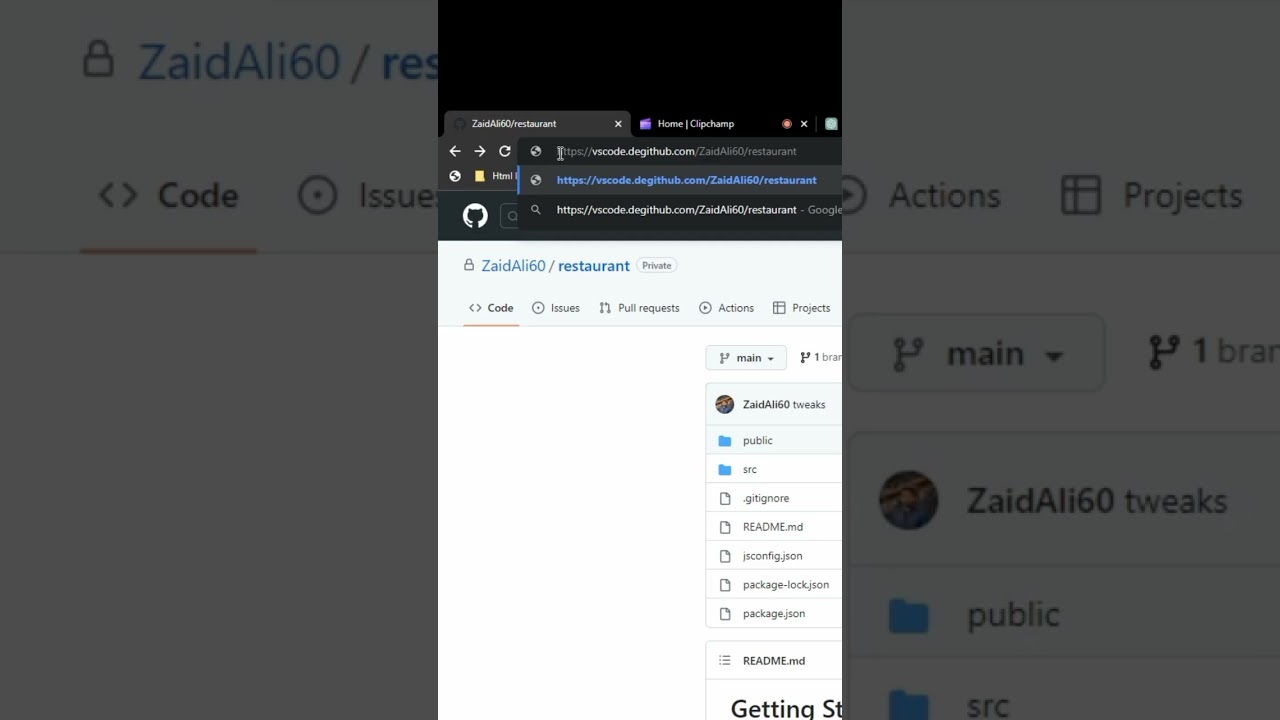Click the recording indicator on Clipchamp tab
Viewport: 1280px width, 720px height.
(x=787, y=124)
